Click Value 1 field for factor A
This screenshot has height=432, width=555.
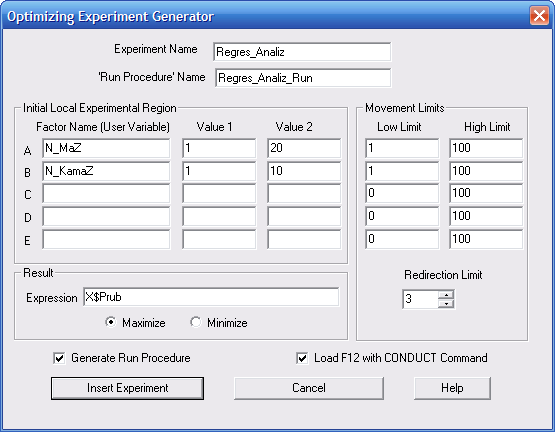pyautogui.click(x=219, y=148)
